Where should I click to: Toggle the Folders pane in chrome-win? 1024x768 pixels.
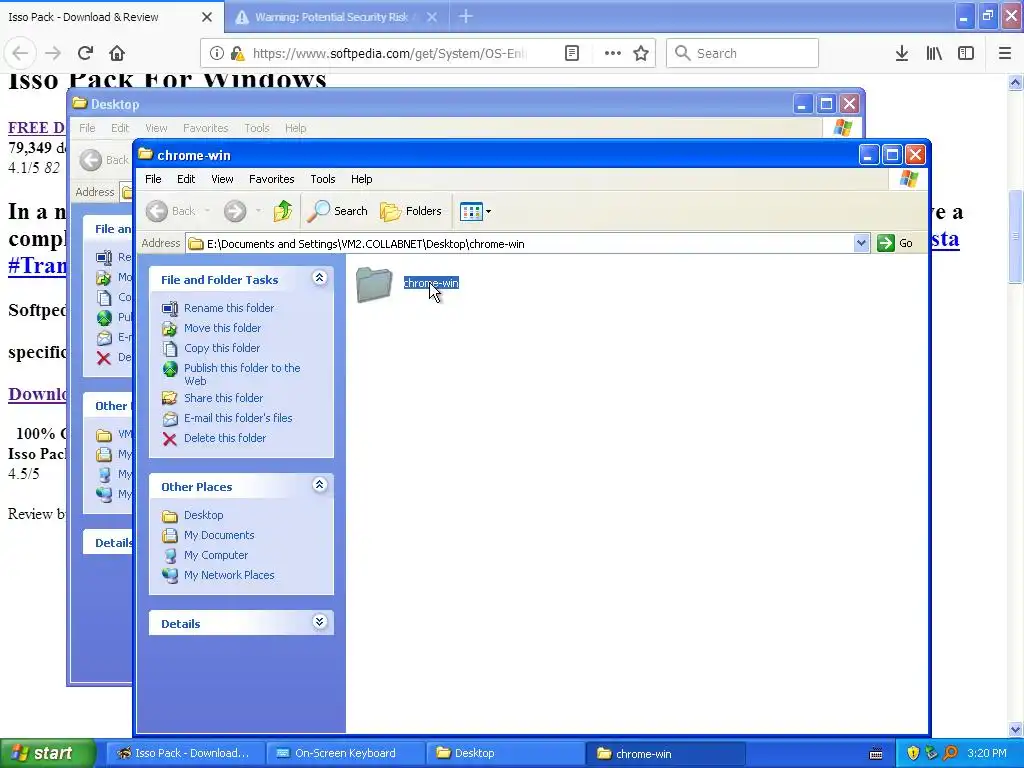(411, 211)
